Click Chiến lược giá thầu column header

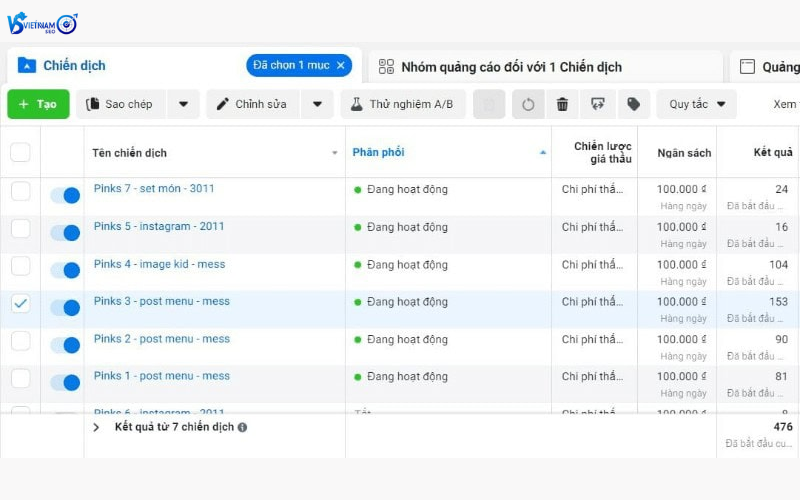click(x=603, y=153)
